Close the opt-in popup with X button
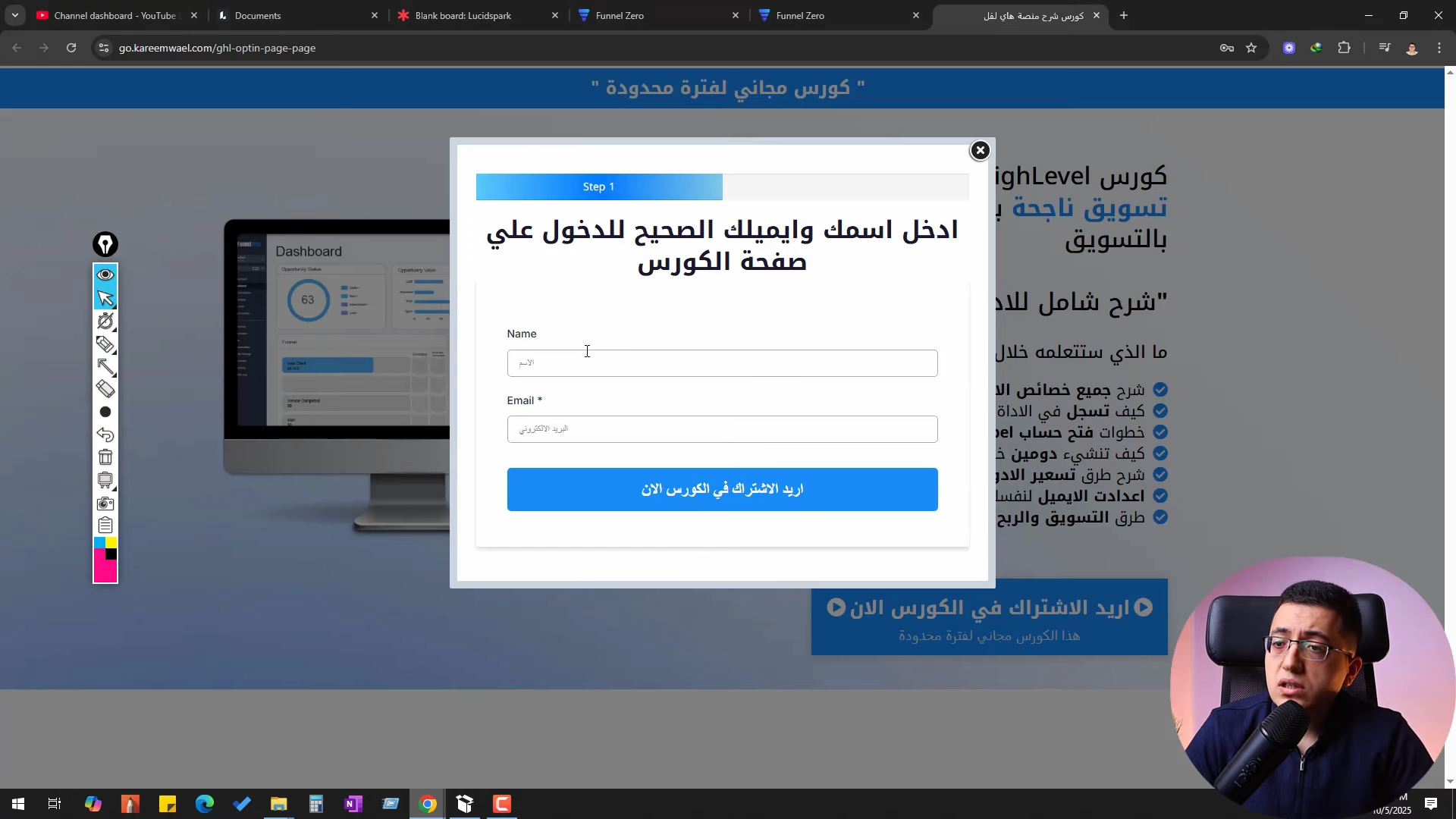1456x819 pixels. coord(980,150)
